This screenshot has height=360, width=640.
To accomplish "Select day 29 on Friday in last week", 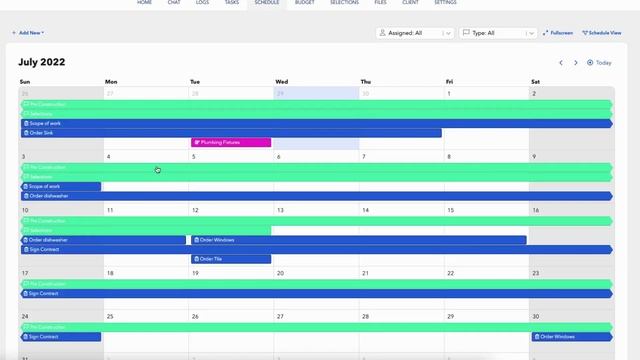I will 451,317.
